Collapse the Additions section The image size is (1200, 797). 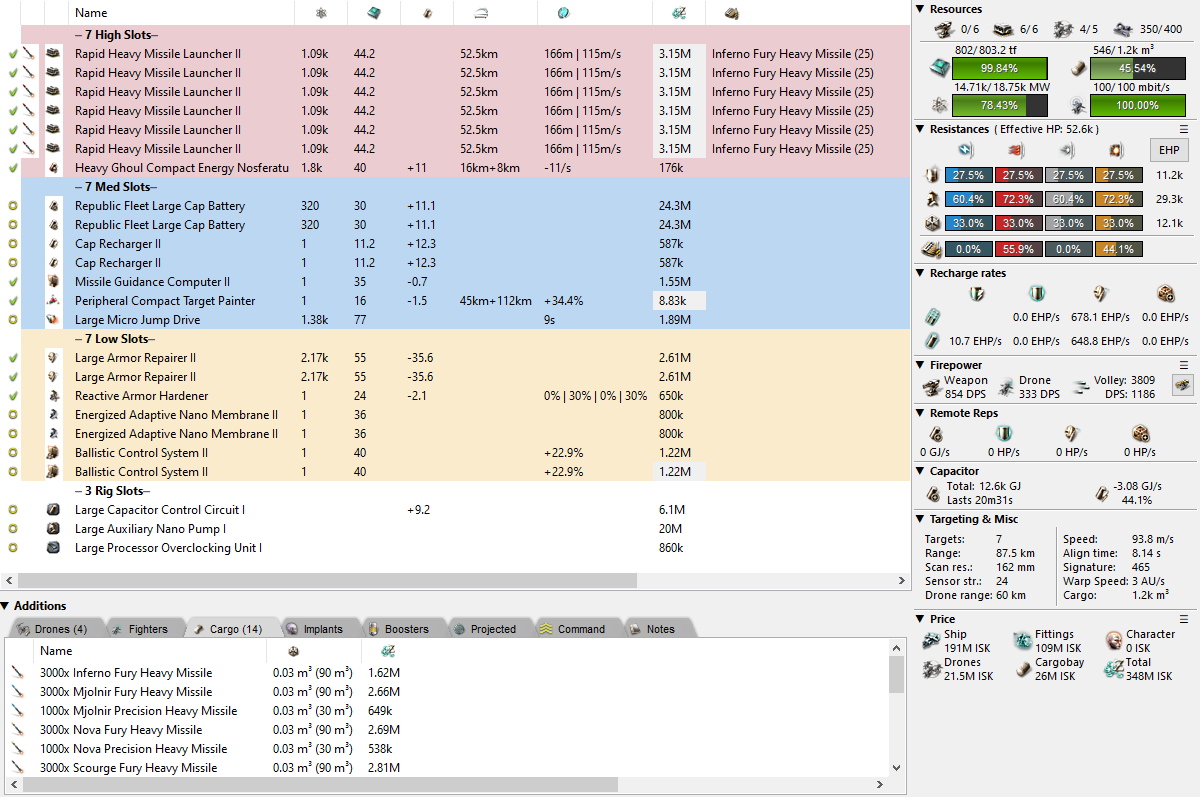point(6,605)
